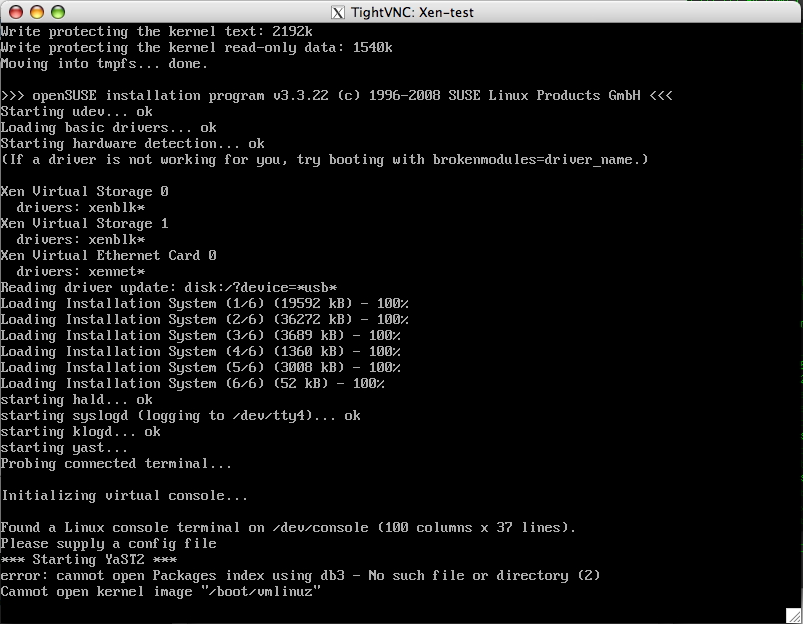Viewport: 803px width, 624px height.
Task: Click Loading Installation System (3/6) line
Action: point(200,336)
